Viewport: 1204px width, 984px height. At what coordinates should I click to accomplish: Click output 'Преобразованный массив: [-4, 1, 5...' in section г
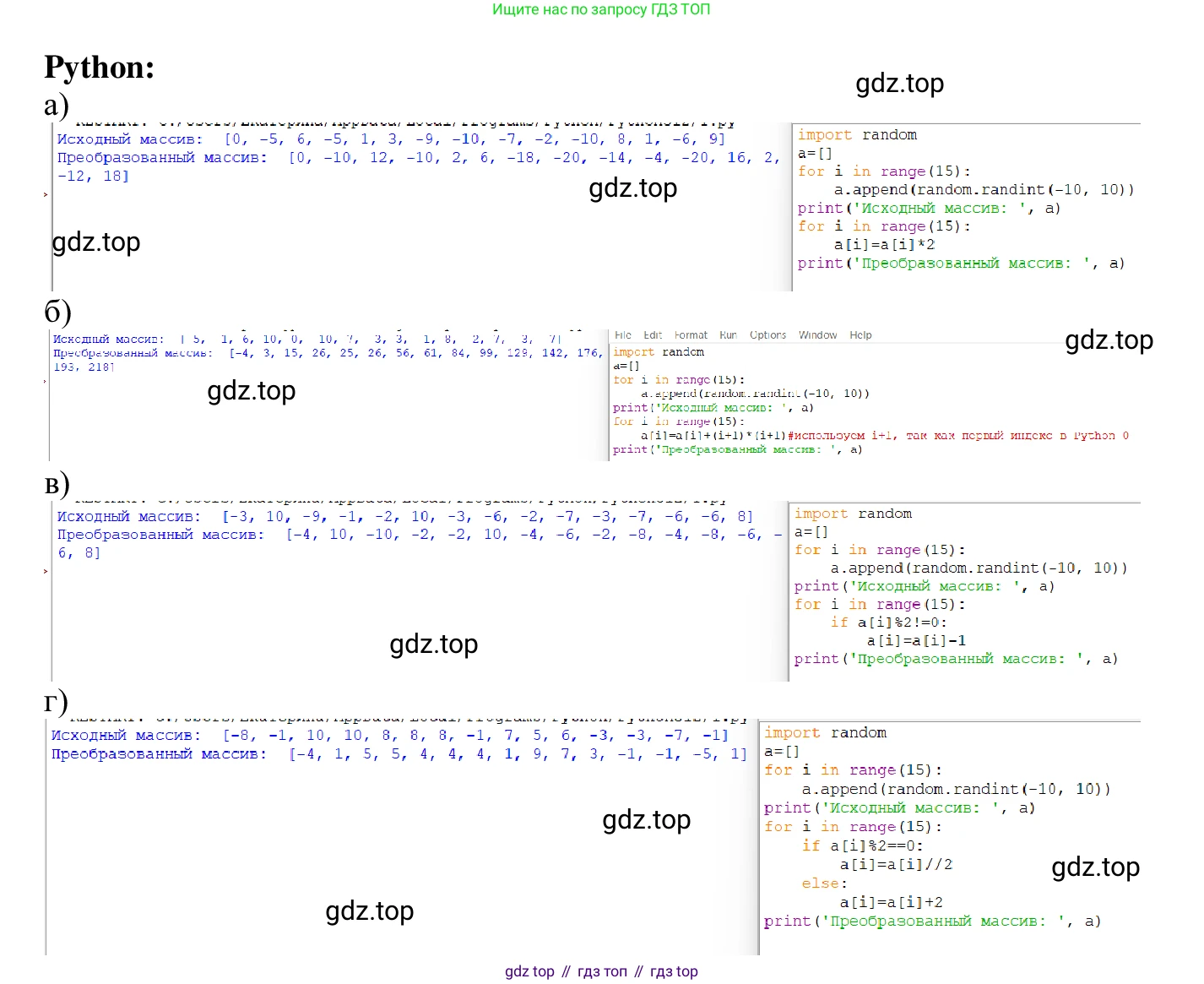click(399, 754)
